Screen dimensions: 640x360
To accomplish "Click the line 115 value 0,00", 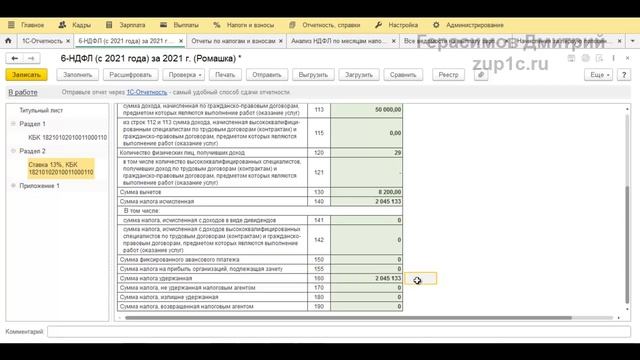I will (366, 133).
